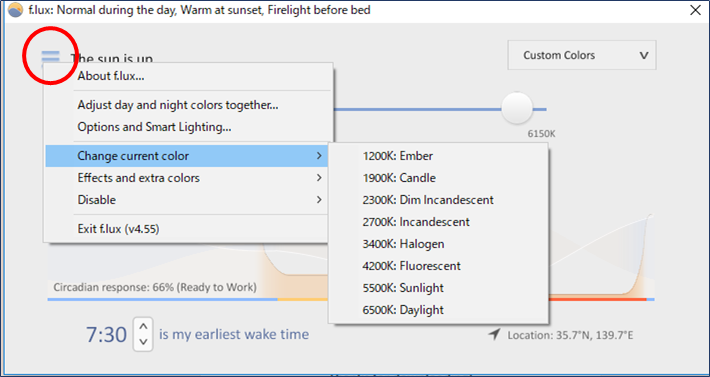This screenshot has width=710, height=377.
Task: Open the hamburger menu icon
Action: click(50, 57)
